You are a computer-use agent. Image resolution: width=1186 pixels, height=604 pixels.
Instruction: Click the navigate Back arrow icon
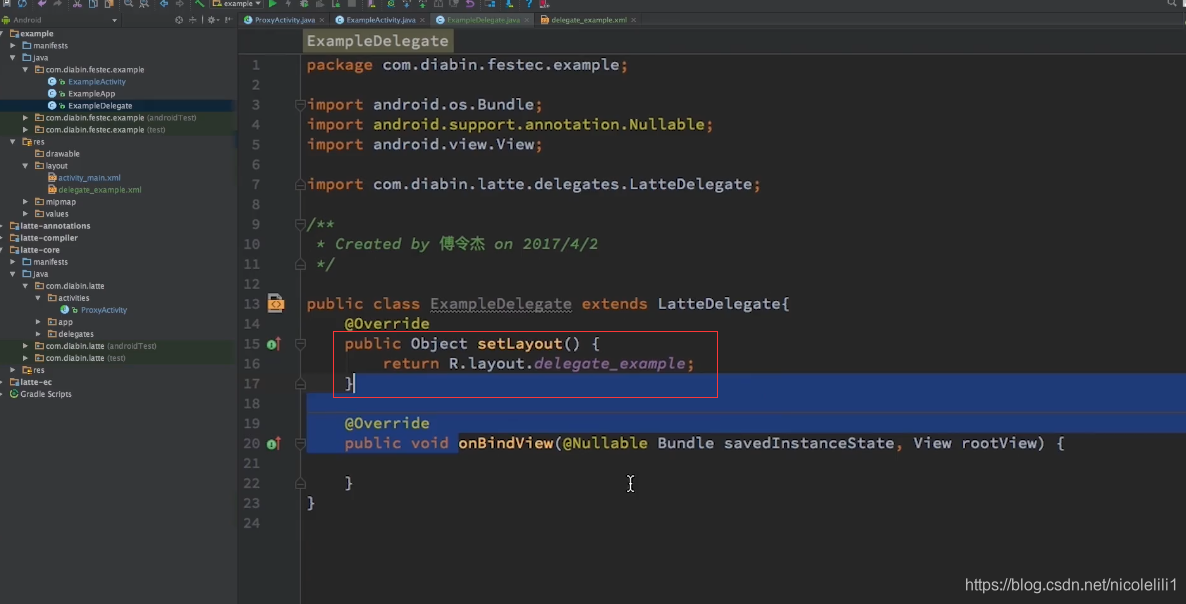click(x=163, y=4)
